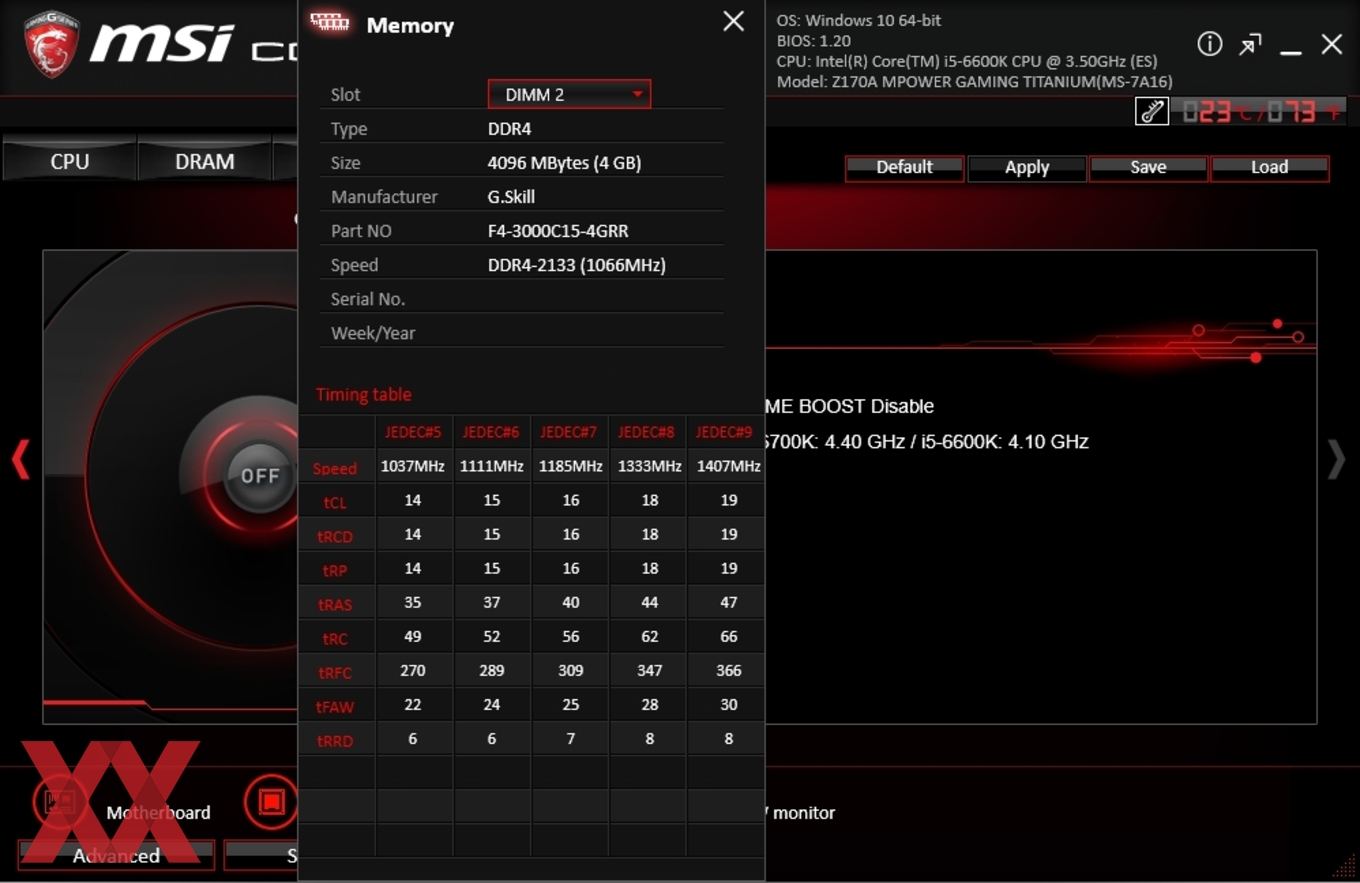The height and width of the screenshot is (883, 1360).
Task: Toggle the Game Boost OFF knob
Action: [x=260, y=475]
